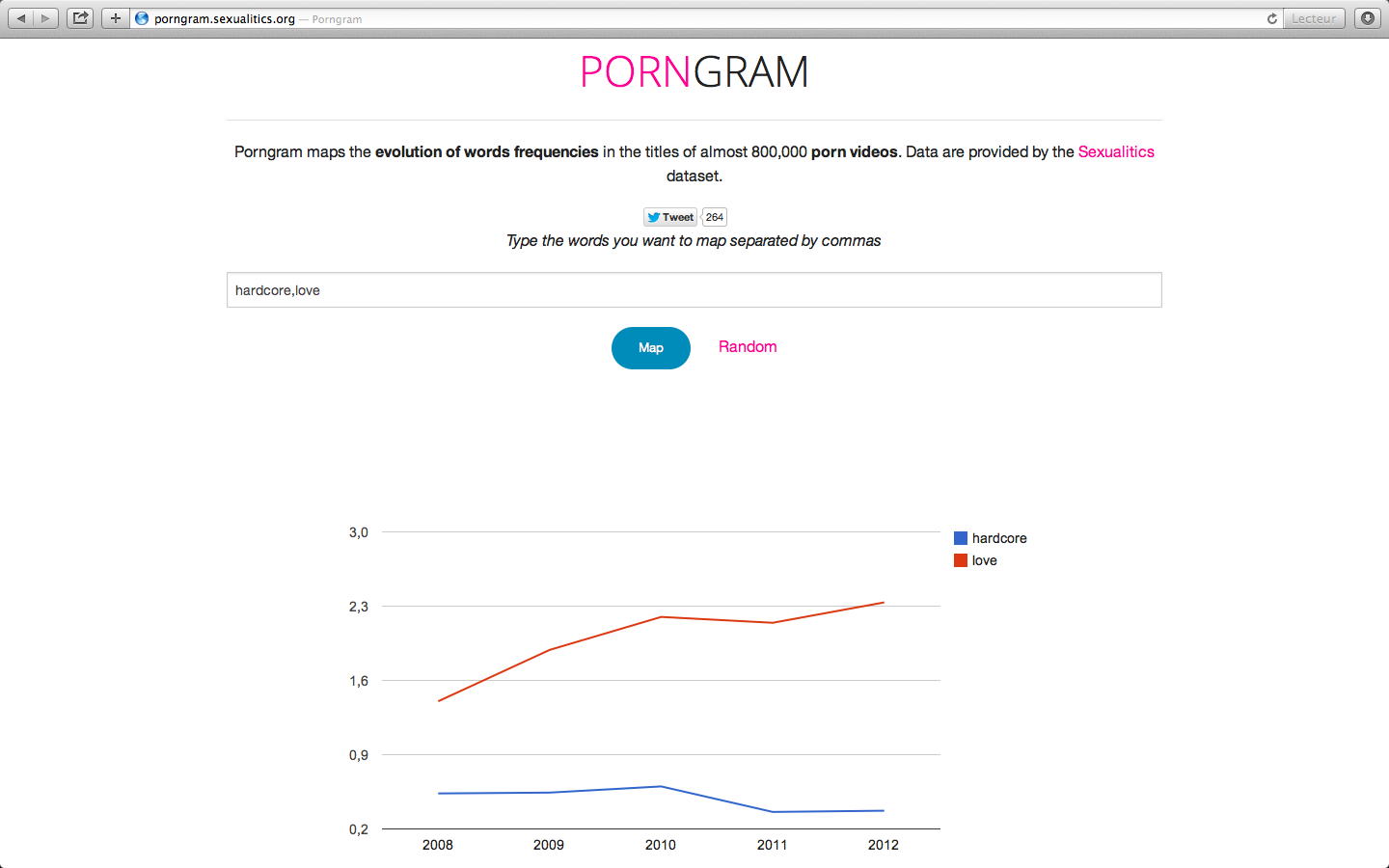Click the globe site icon in address bar
The image size is (1389, 868).
point(142,18)
